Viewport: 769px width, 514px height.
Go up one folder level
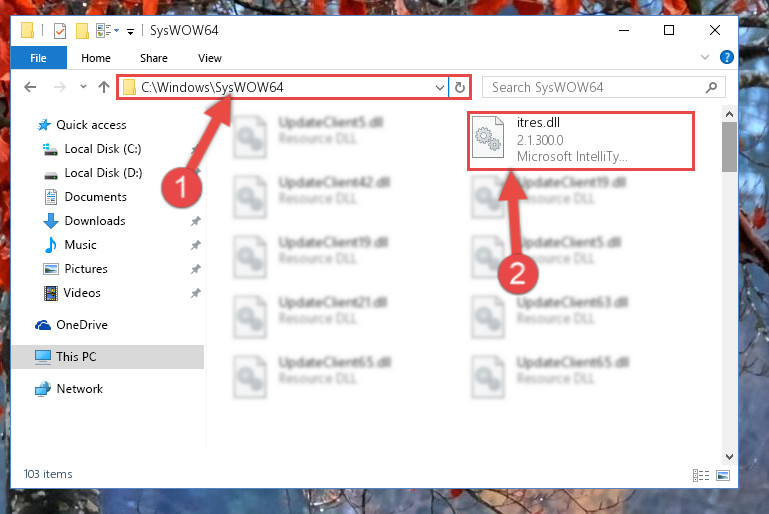coord(103,87)
